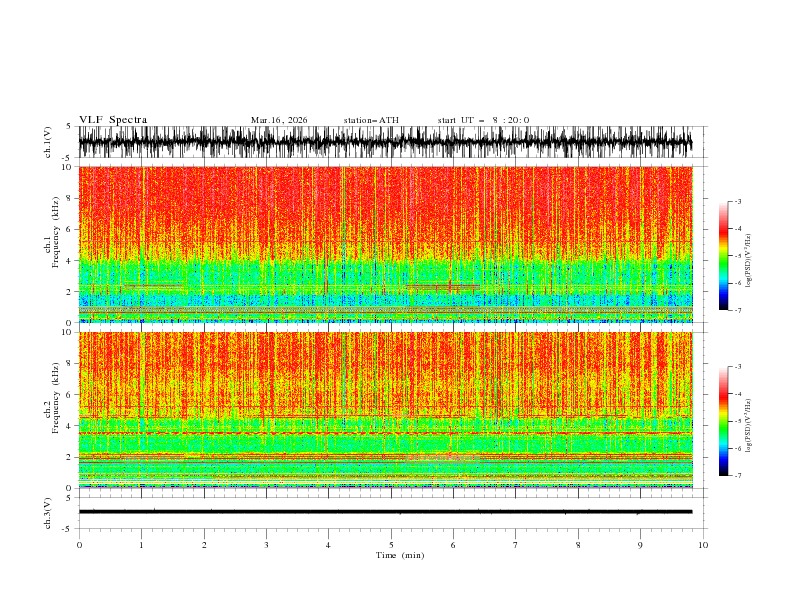Click the "5" tick on ch.3(V) axis
Image resolution: width=792 pixels, height=612 pixels.
[69, 497]
